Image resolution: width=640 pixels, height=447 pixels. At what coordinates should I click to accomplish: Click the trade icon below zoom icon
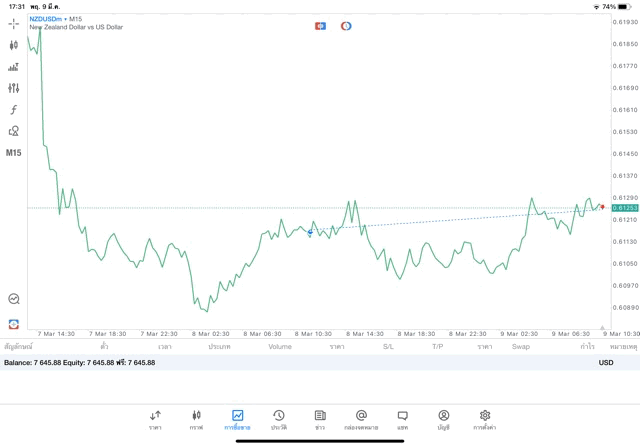click(x=13, y=324)
